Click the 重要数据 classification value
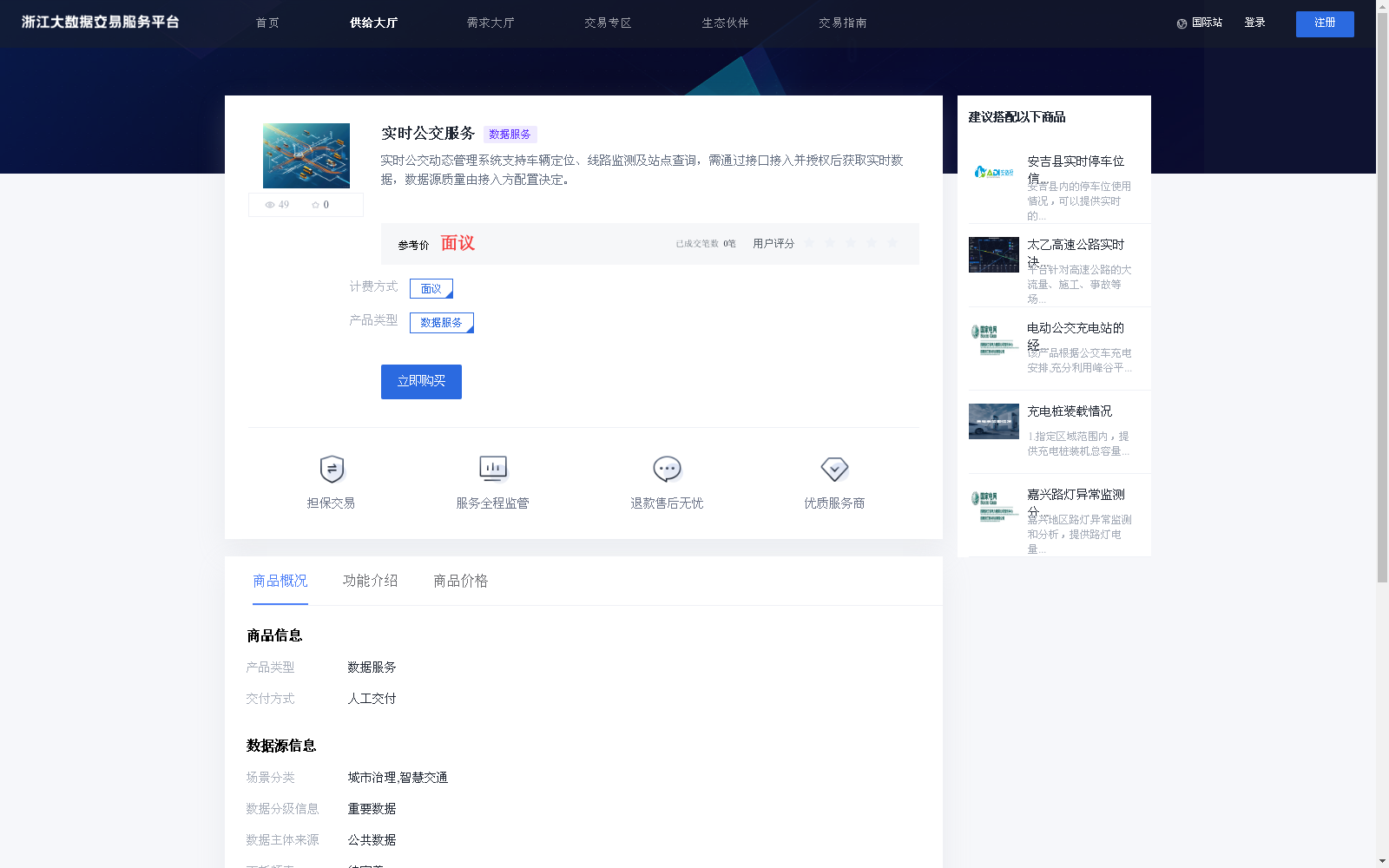This screenshot has width=1389, height=868. [372, 809]
